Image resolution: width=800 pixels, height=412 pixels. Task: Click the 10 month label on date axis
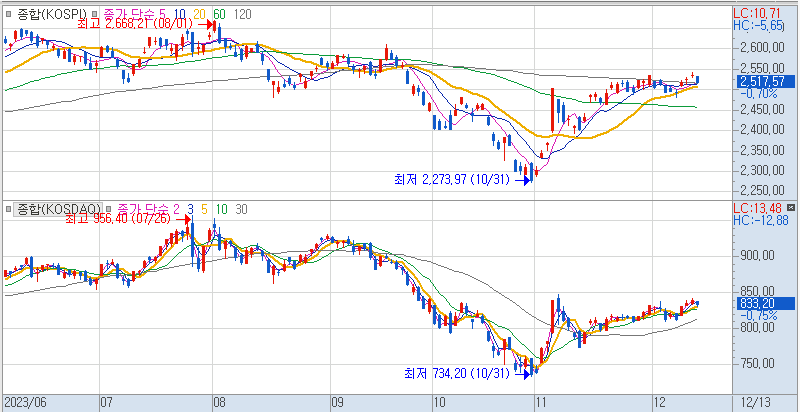coord(438,403)
